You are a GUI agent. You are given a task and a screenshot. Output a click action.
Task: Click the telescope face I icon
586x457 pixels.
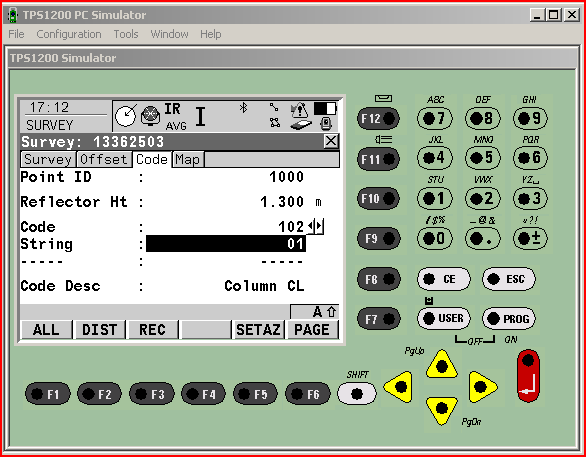(200, 116)
